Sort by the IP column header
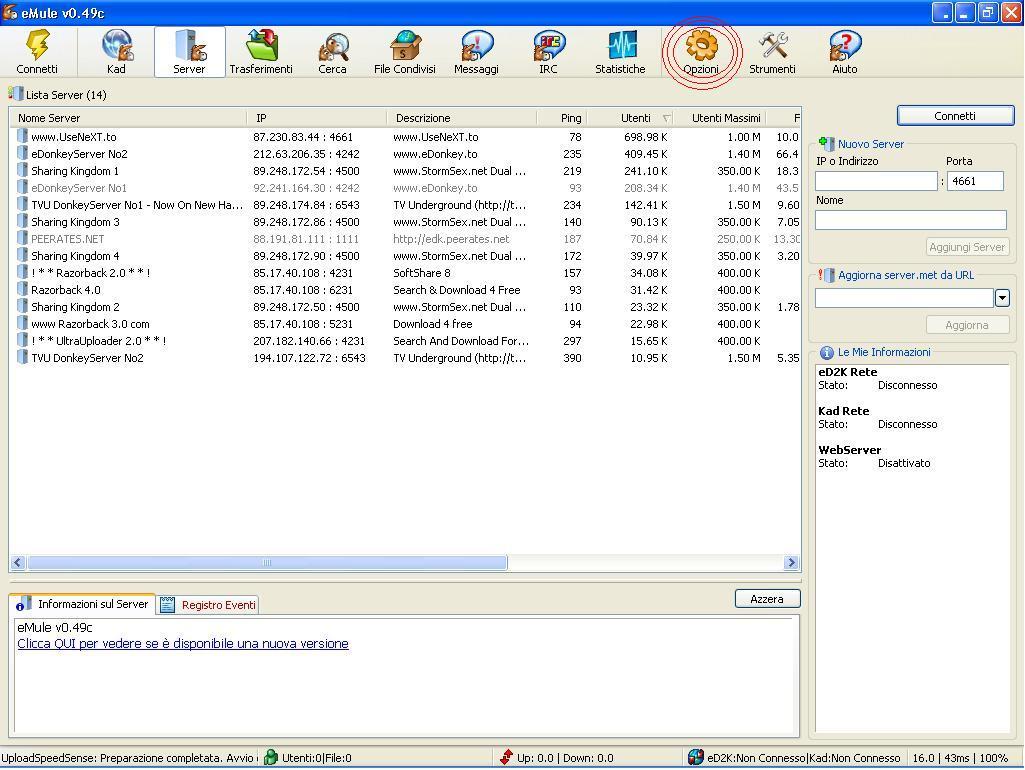 click(x=317, y=118)
